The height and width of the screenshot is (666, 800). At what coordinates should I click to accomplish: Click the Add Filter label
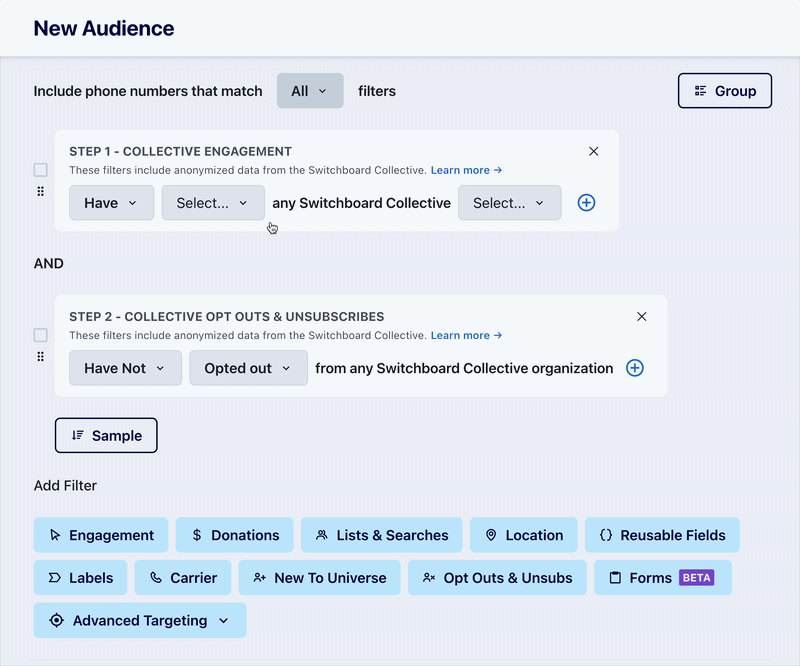click(x=65, y=485)
